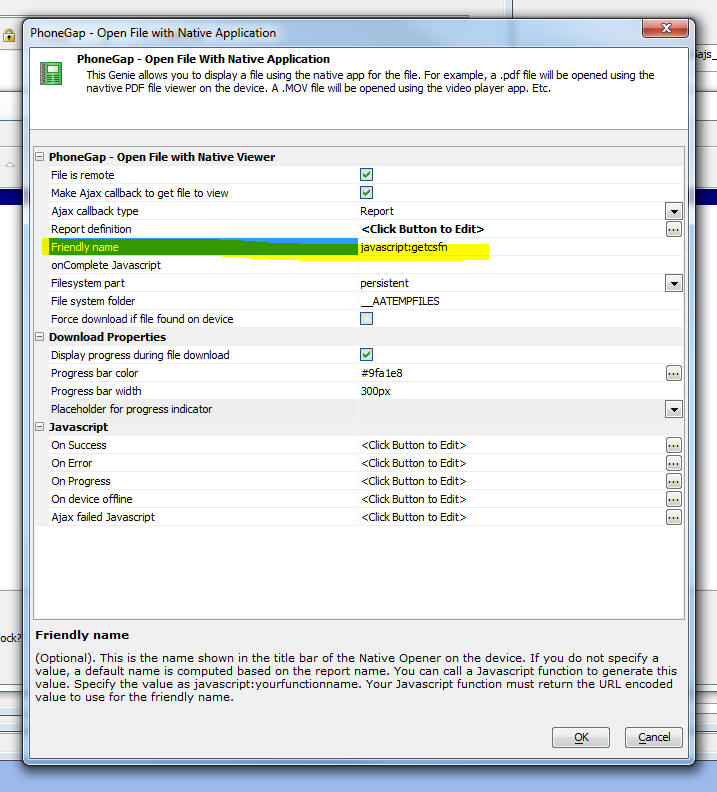Click the lock icon behind the dialog
The width and height of the screenshot is (717, 792).
point(9,36)
